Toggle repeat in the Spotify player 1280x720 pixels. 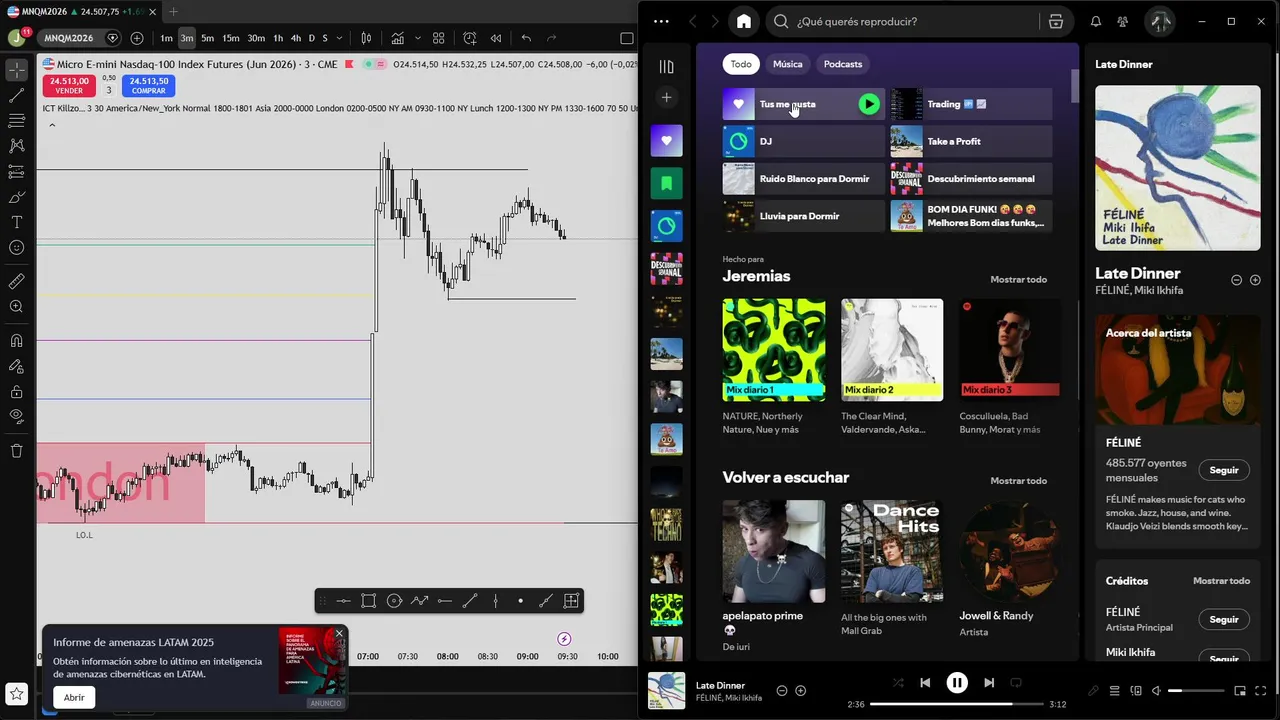[x=1016, y=683]
